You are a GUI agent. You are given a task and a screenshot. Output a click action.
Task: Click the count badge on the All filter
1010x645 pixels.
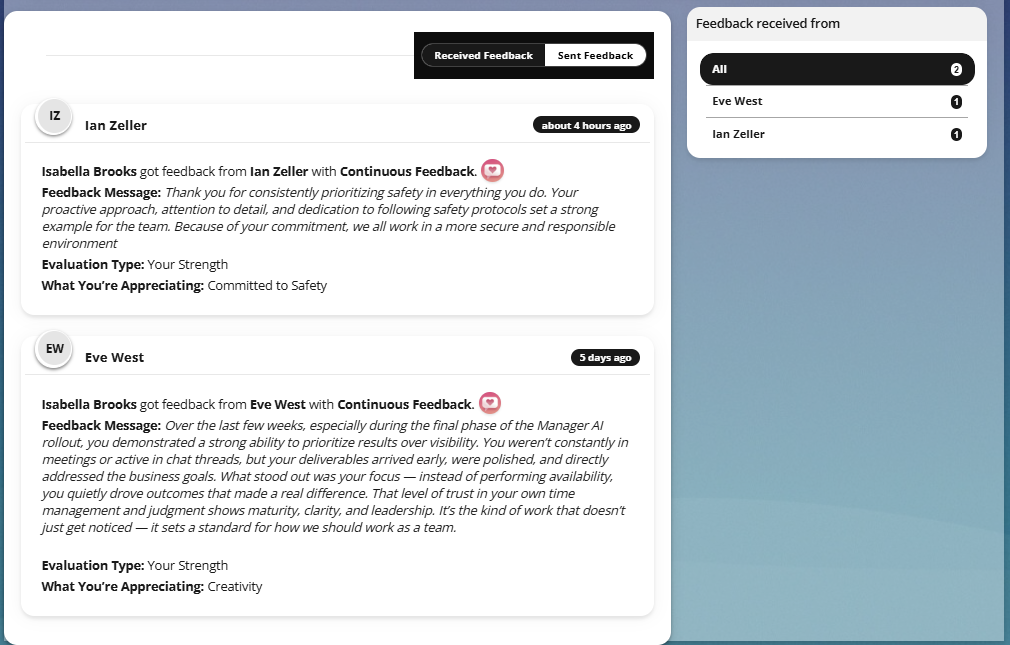tap(956, 70)
